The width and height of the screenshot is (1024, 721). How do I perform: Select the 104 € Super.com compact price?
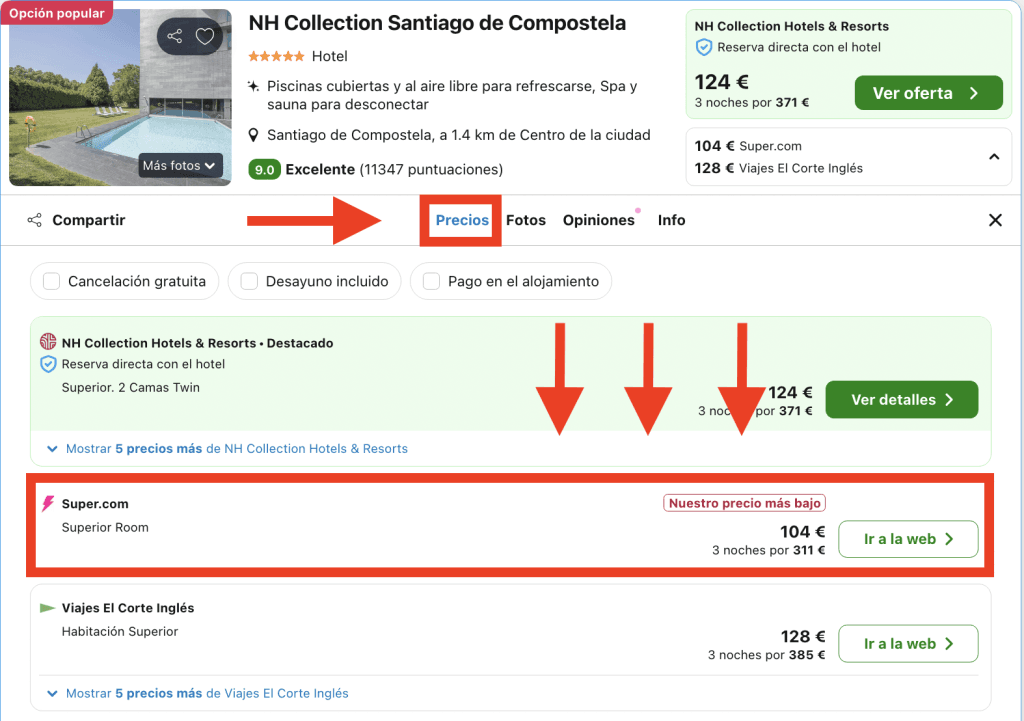tap(748, 146)
